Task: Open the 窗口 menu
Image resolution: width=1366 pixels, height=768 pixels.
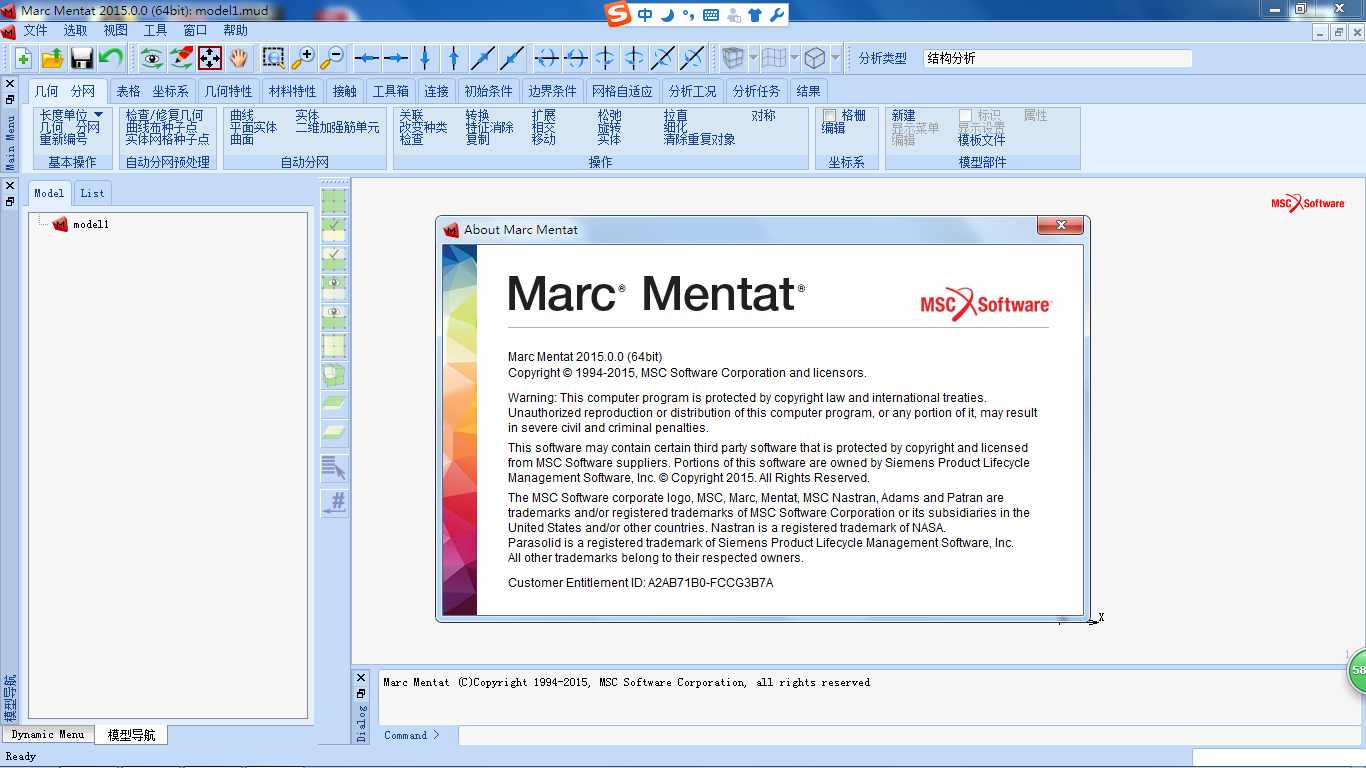Action: [x=195, y=31]
